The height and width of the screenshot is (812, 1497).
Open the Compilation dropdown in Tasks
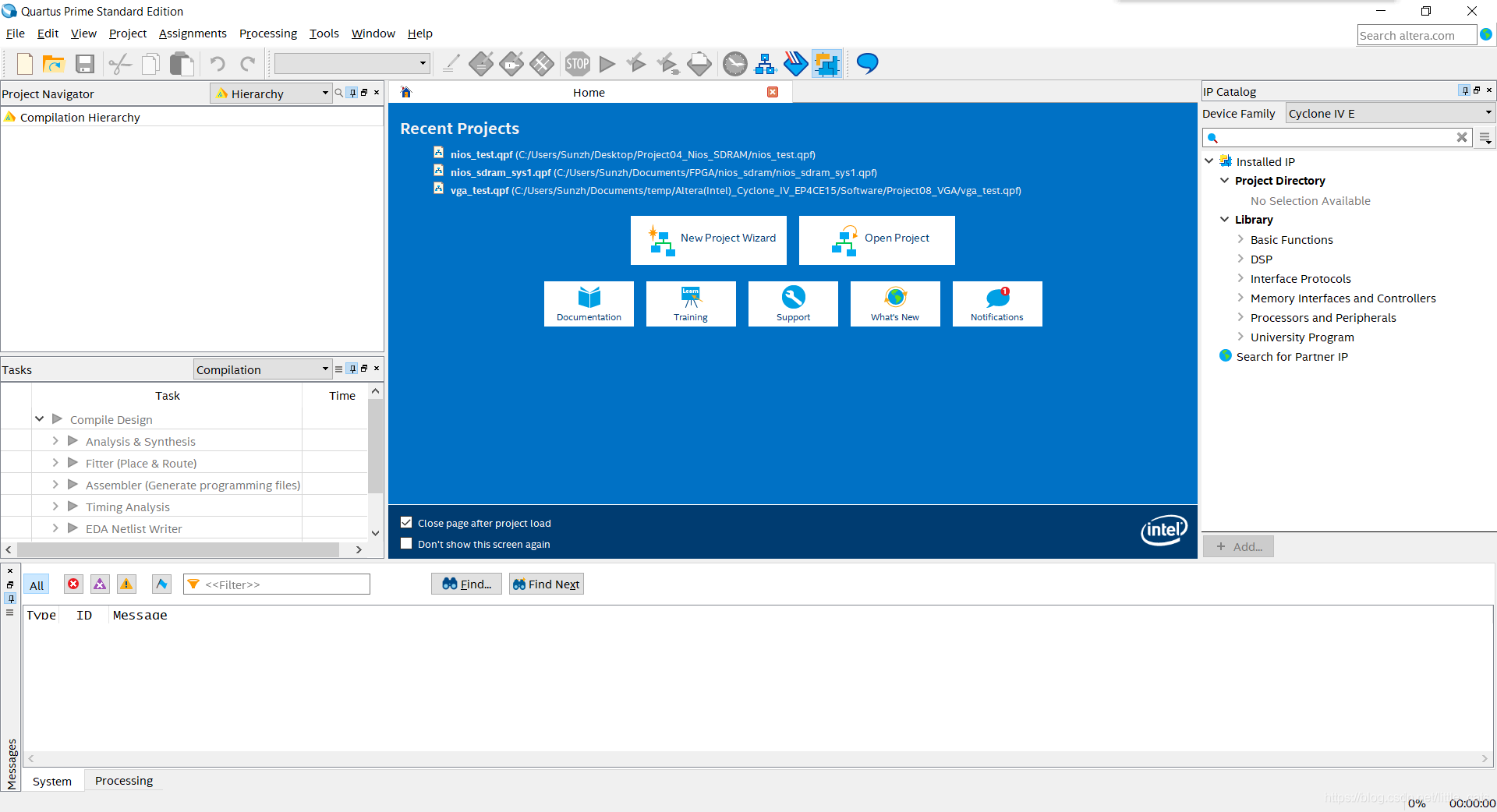(x=263, y=369)
